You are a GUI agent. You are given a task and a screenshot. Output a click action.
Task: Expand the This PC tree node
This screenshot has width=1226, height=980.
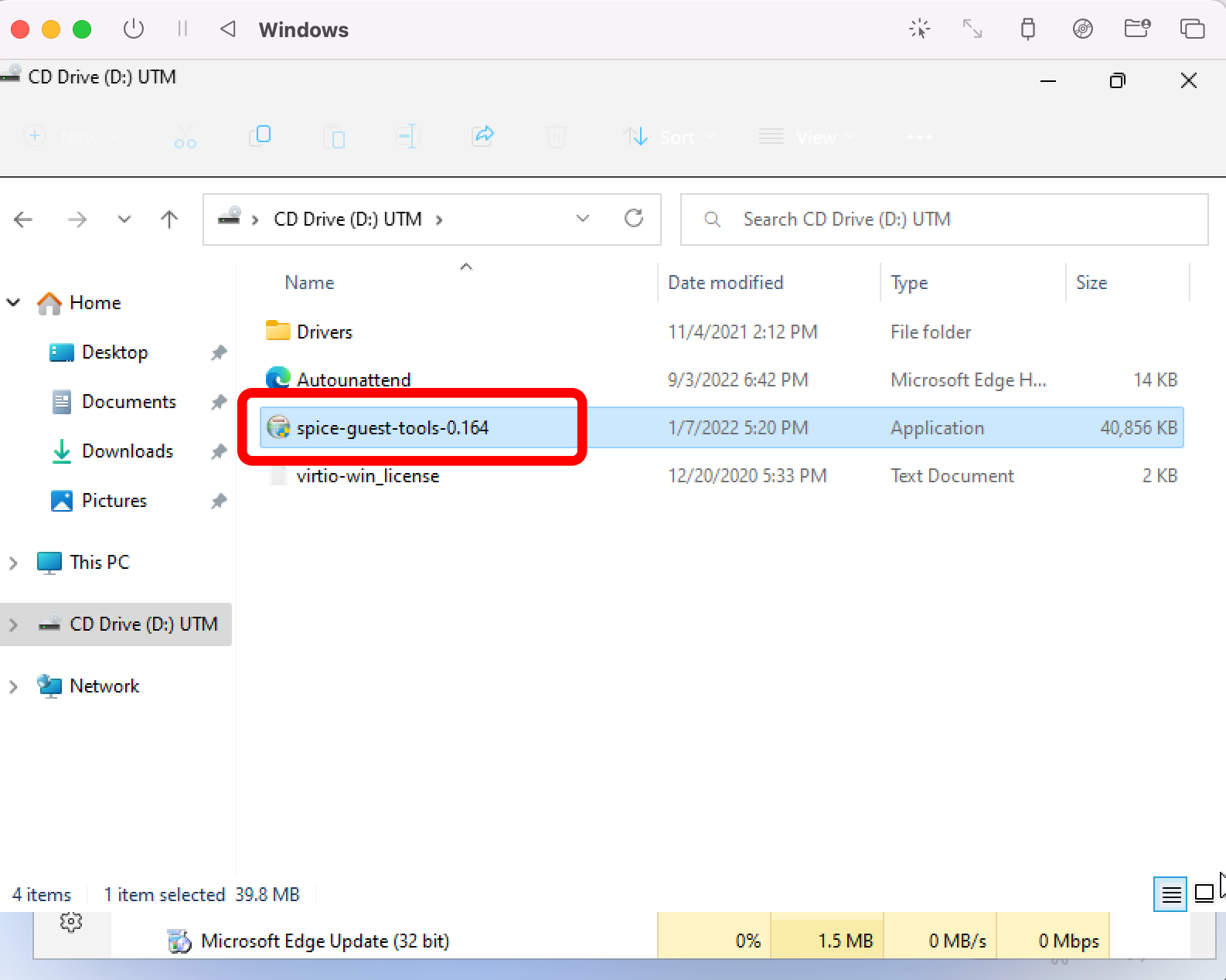[x=13, y=563]
